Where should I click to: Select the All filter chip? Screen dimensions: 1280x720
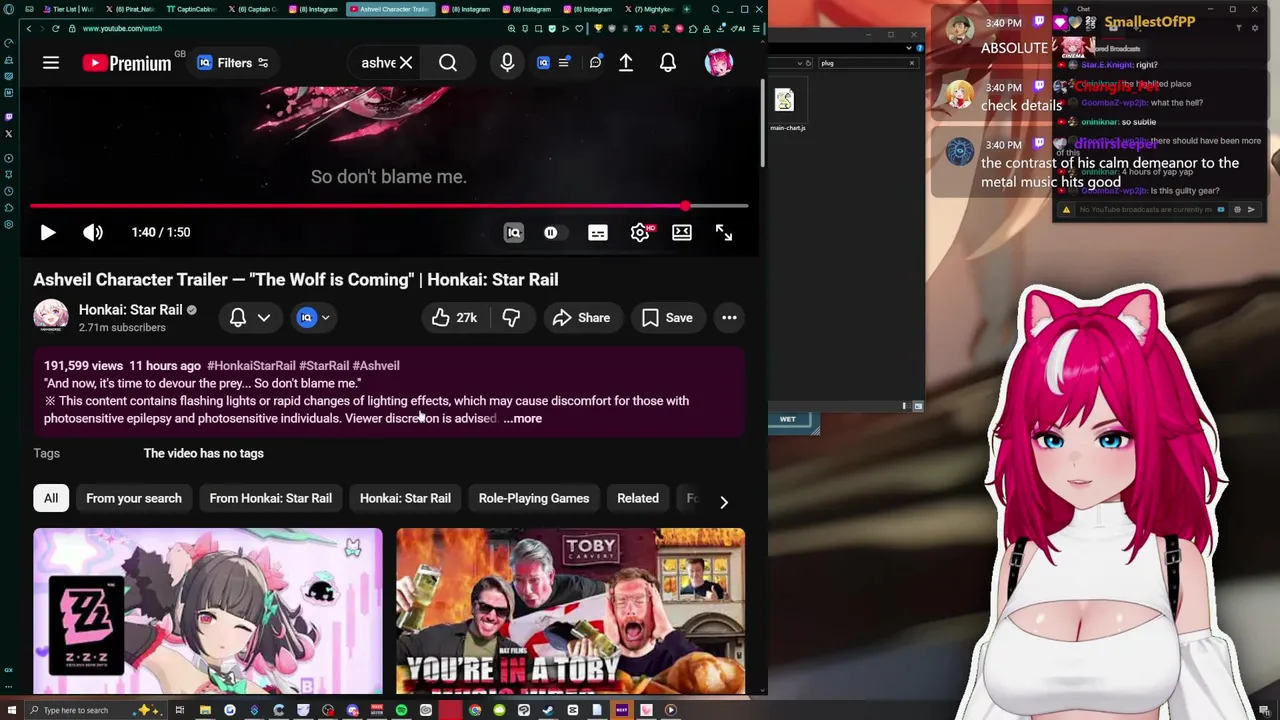point(51,498)
